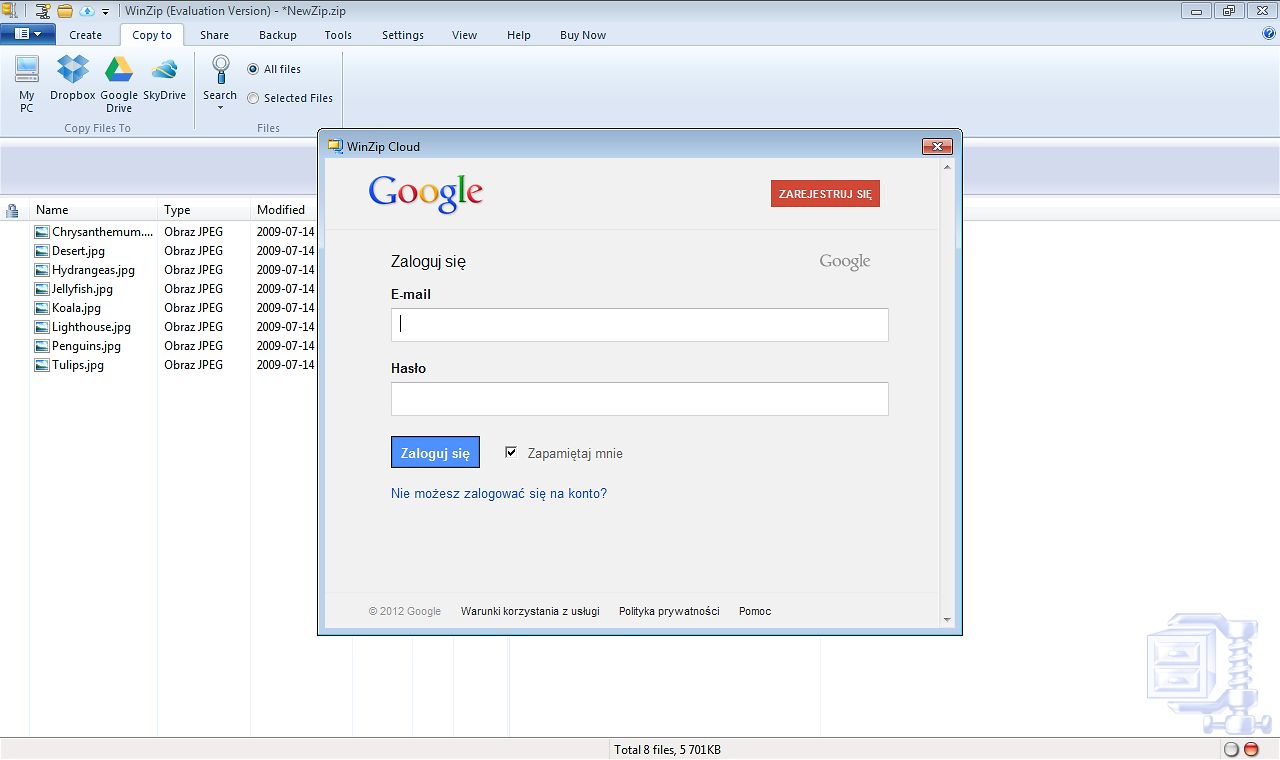The image size is (1280, 760).
Task: Click the Total 8 files status text
Action: click(x=667, y=750)
